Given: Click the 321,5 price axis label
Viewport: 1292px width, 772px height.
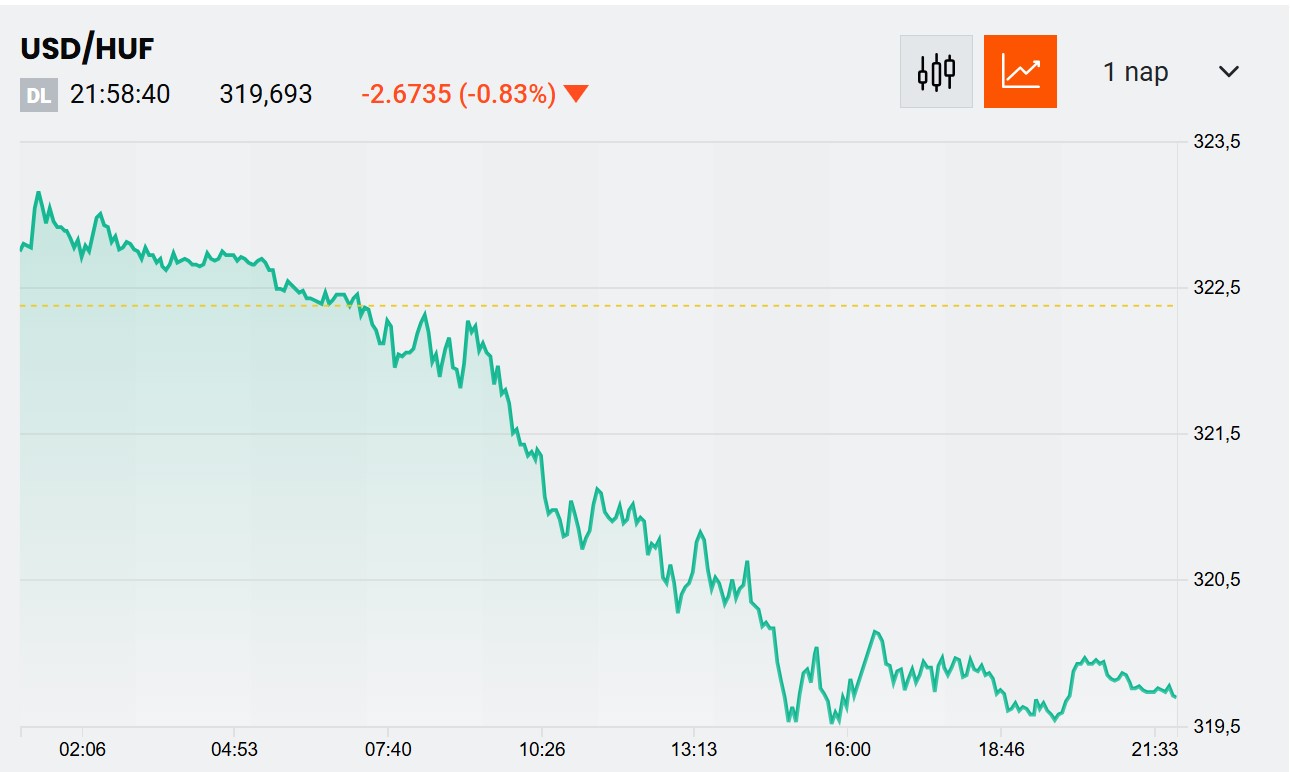Looking at the screenshot, I should tap(1217, 434).
